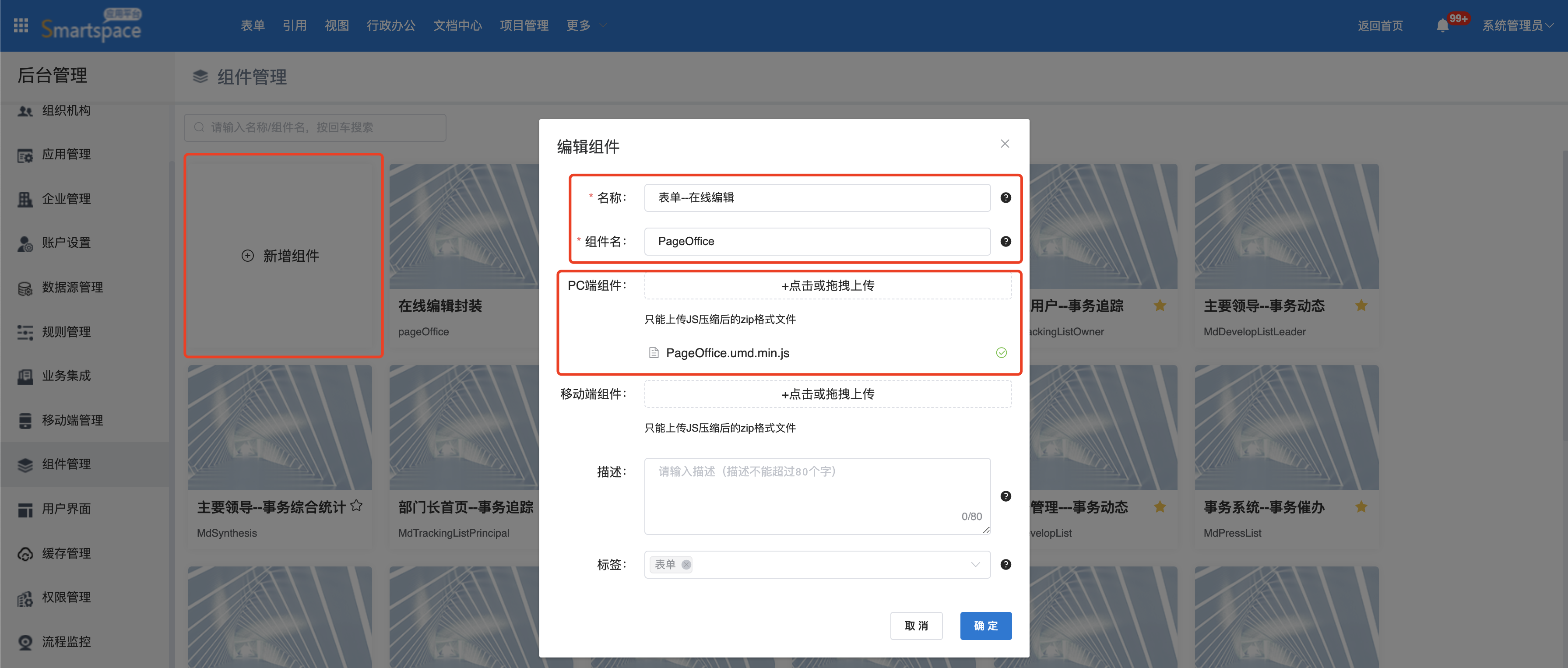
Task: Click the PageOffice.umd.min.js file icon
Action: [654, 352]
